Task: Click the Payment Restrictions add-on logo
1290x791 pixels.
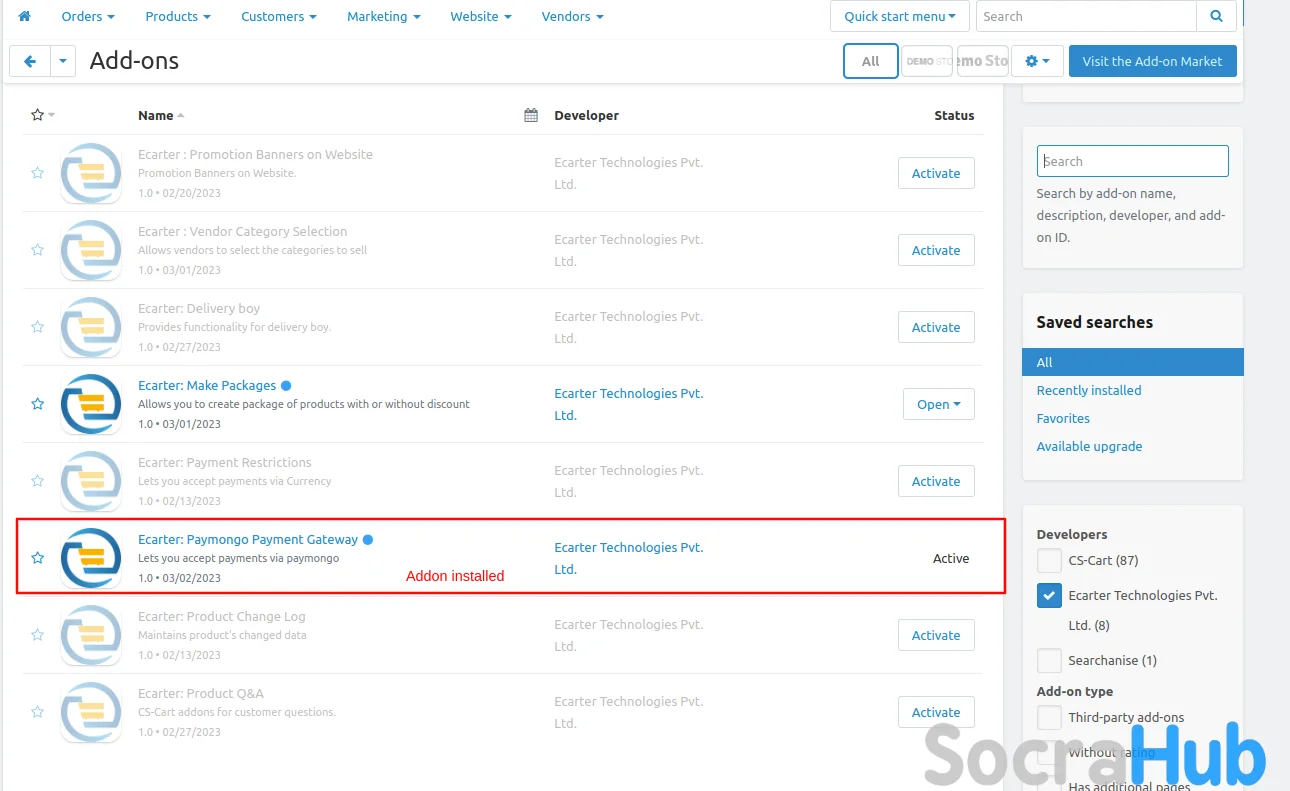Action: (91, 481)
